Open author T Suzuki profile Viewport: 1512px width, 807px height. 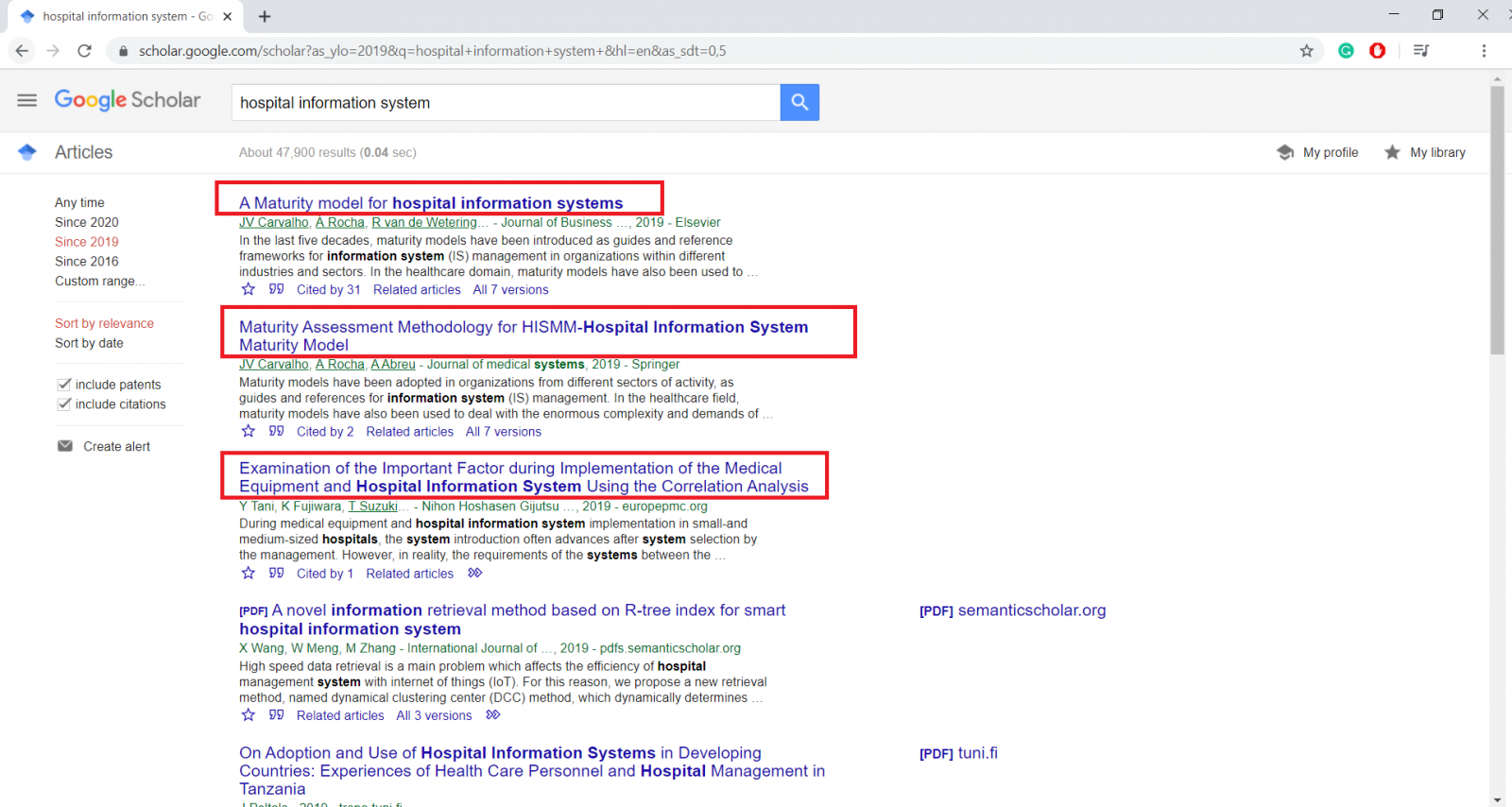pos(372,506)
